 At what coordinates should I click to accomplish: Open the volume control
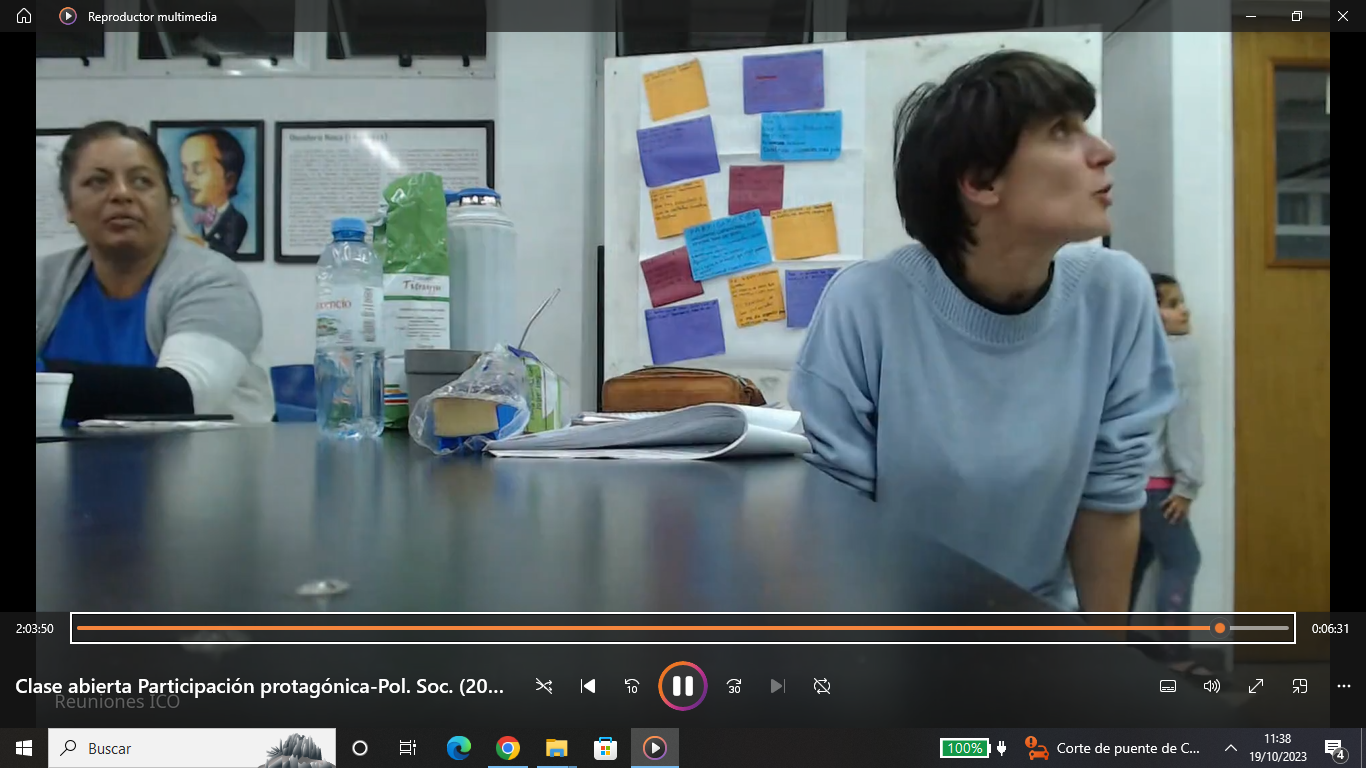[x=1212, y=686]
